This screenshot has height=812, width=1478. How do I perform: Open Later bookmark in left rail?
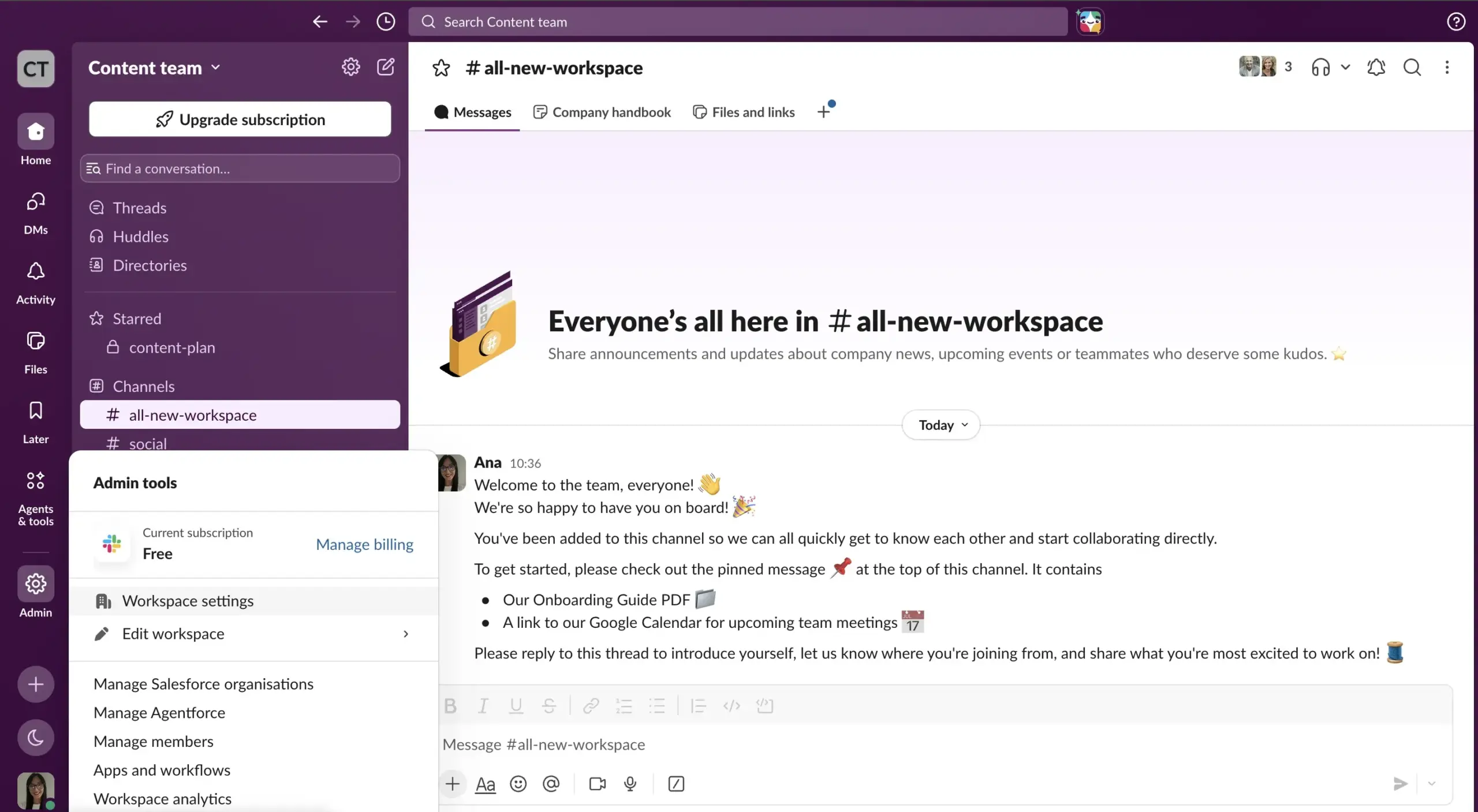36,422
